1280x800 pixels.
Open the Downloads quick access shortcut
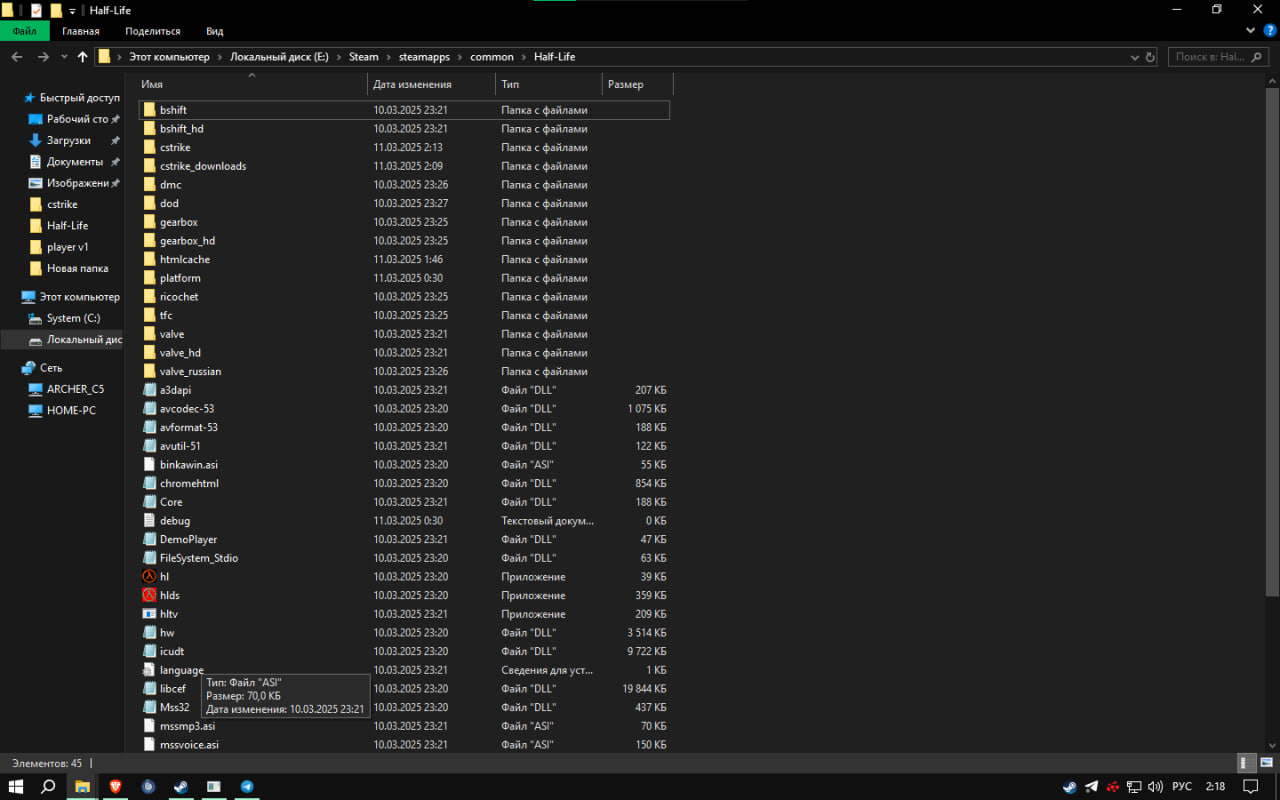[68, 141]
